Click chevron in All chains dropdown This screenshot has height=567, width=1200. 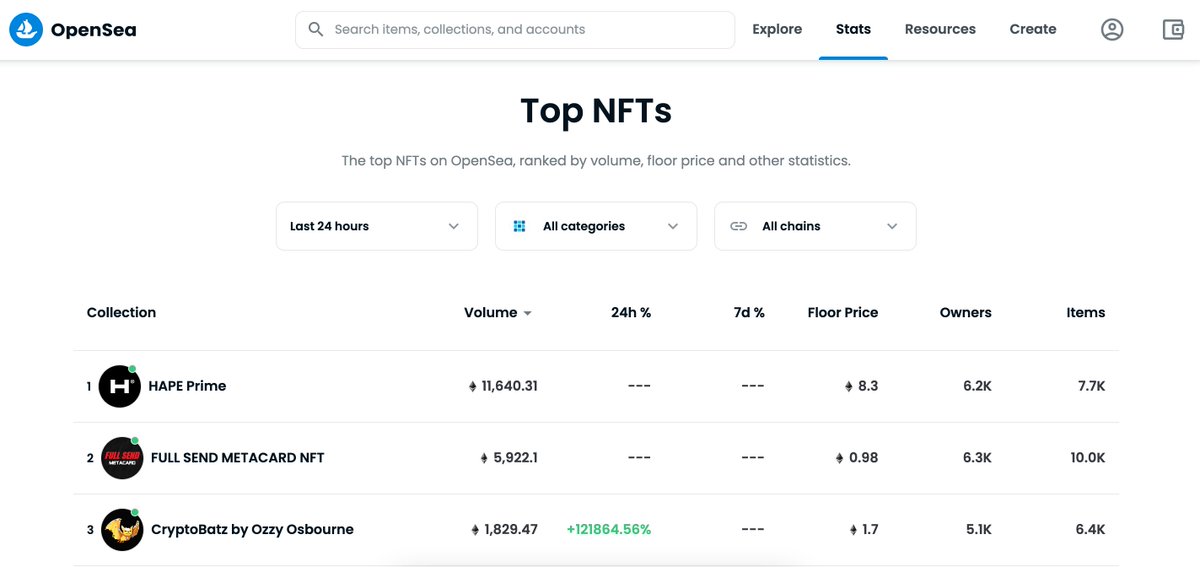tap(892, 226)
